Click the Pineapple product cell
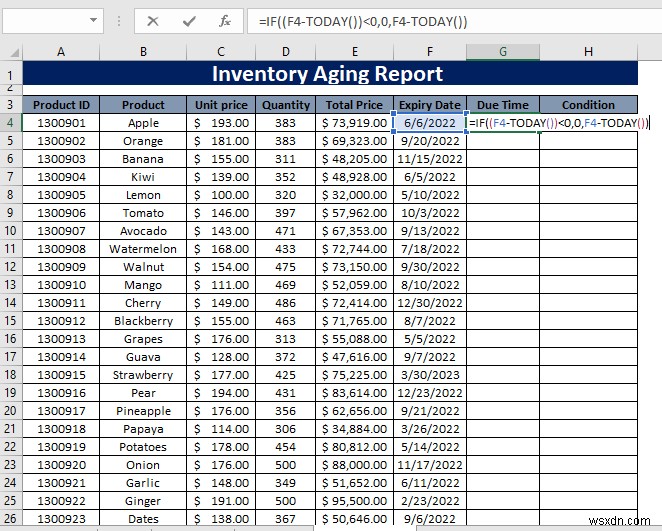The height and width of the screenshot is (531, 662). (x=143, y=411)
